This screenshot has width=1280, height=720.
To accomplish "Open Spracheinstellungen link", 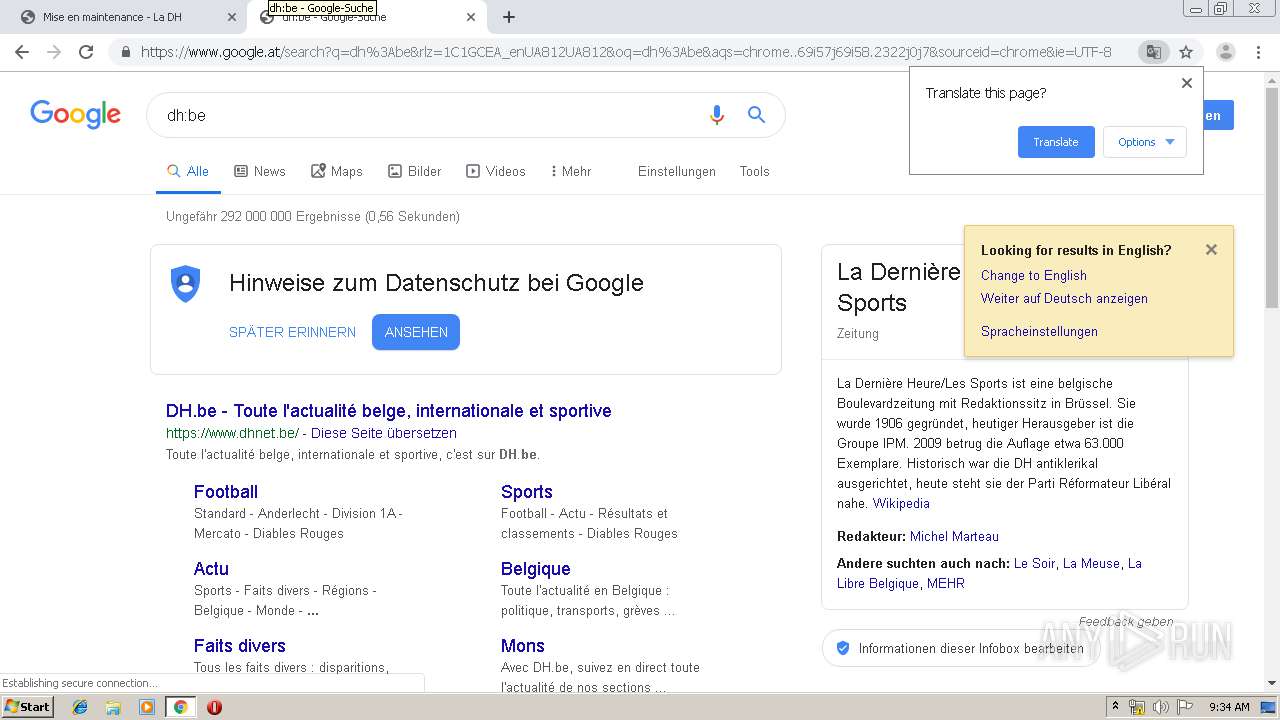I will pos(1039,331).
